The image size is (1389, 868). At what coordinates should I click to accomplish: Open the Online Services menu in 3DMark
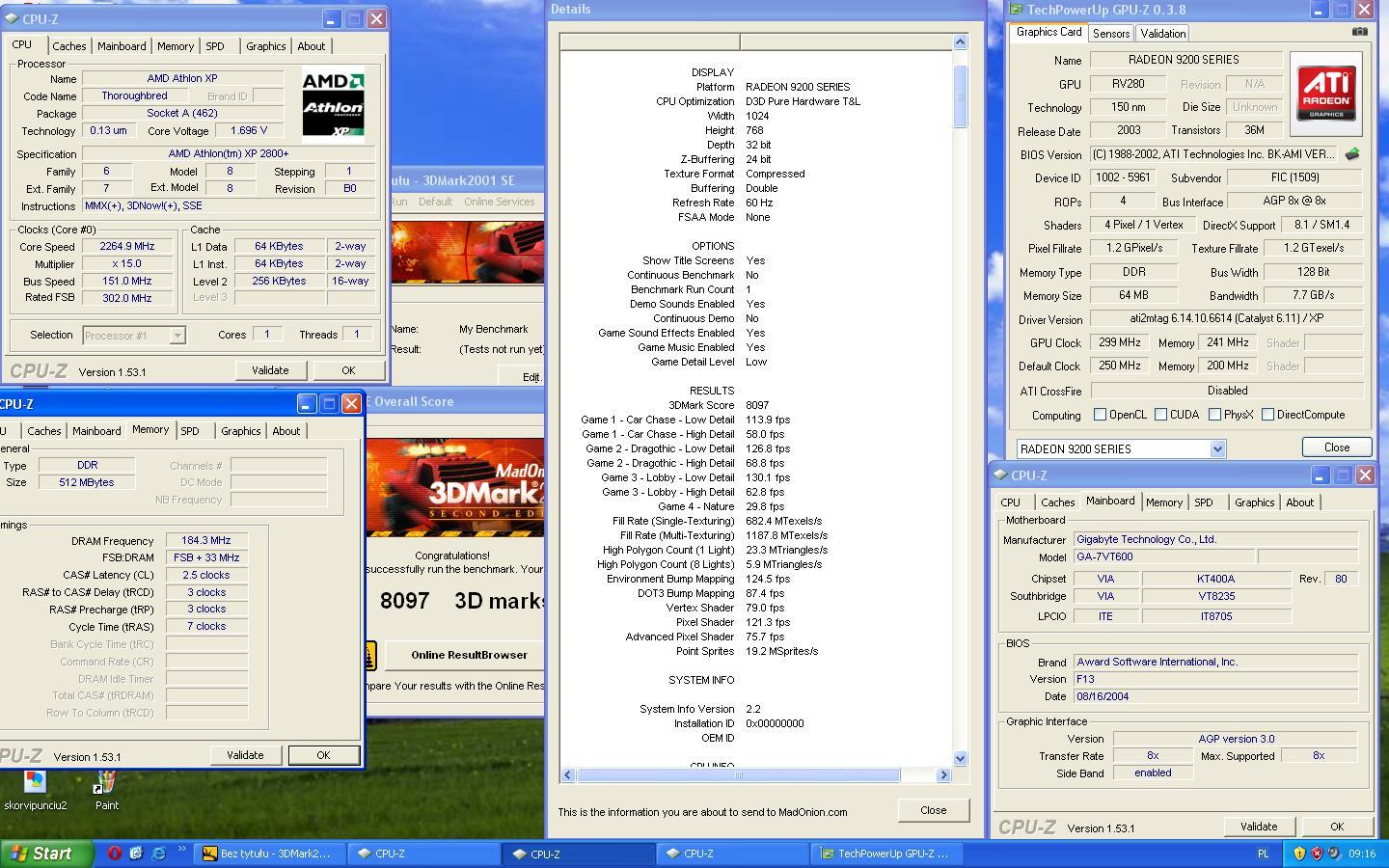tap(499, 202)
